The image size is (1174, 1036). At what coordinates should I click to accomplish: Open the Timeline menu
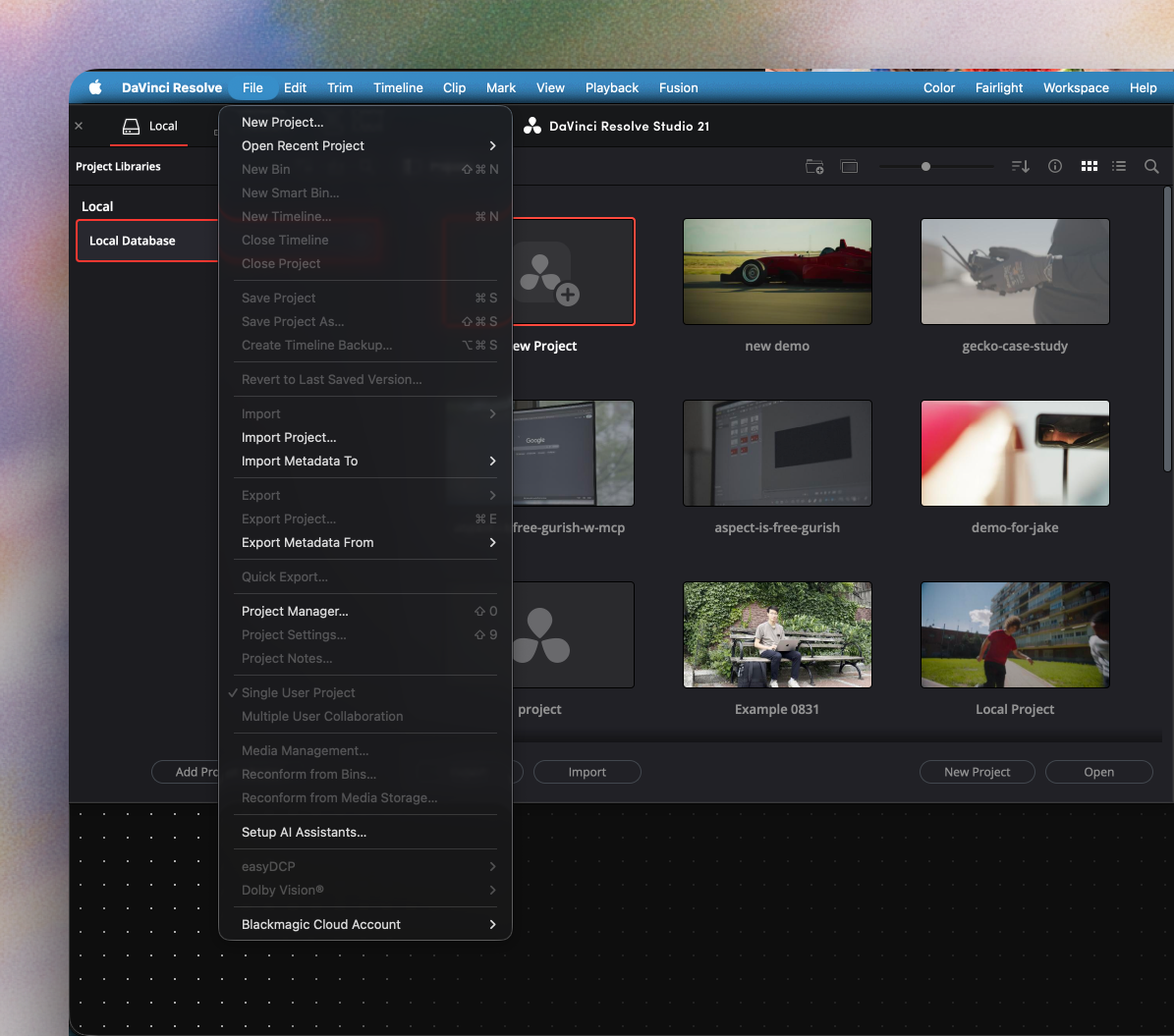click(x=398, y=87)
